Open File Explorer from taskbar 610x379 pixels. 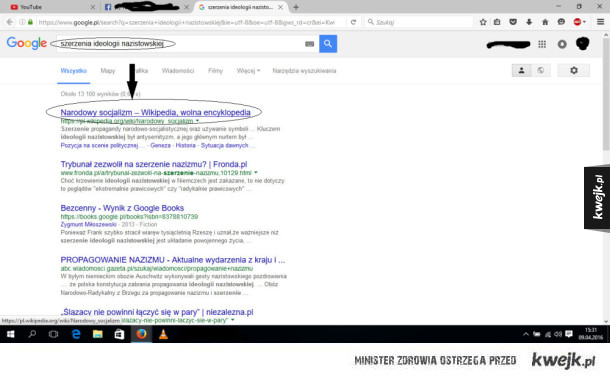pyautogui.click(x=97, y=334)
